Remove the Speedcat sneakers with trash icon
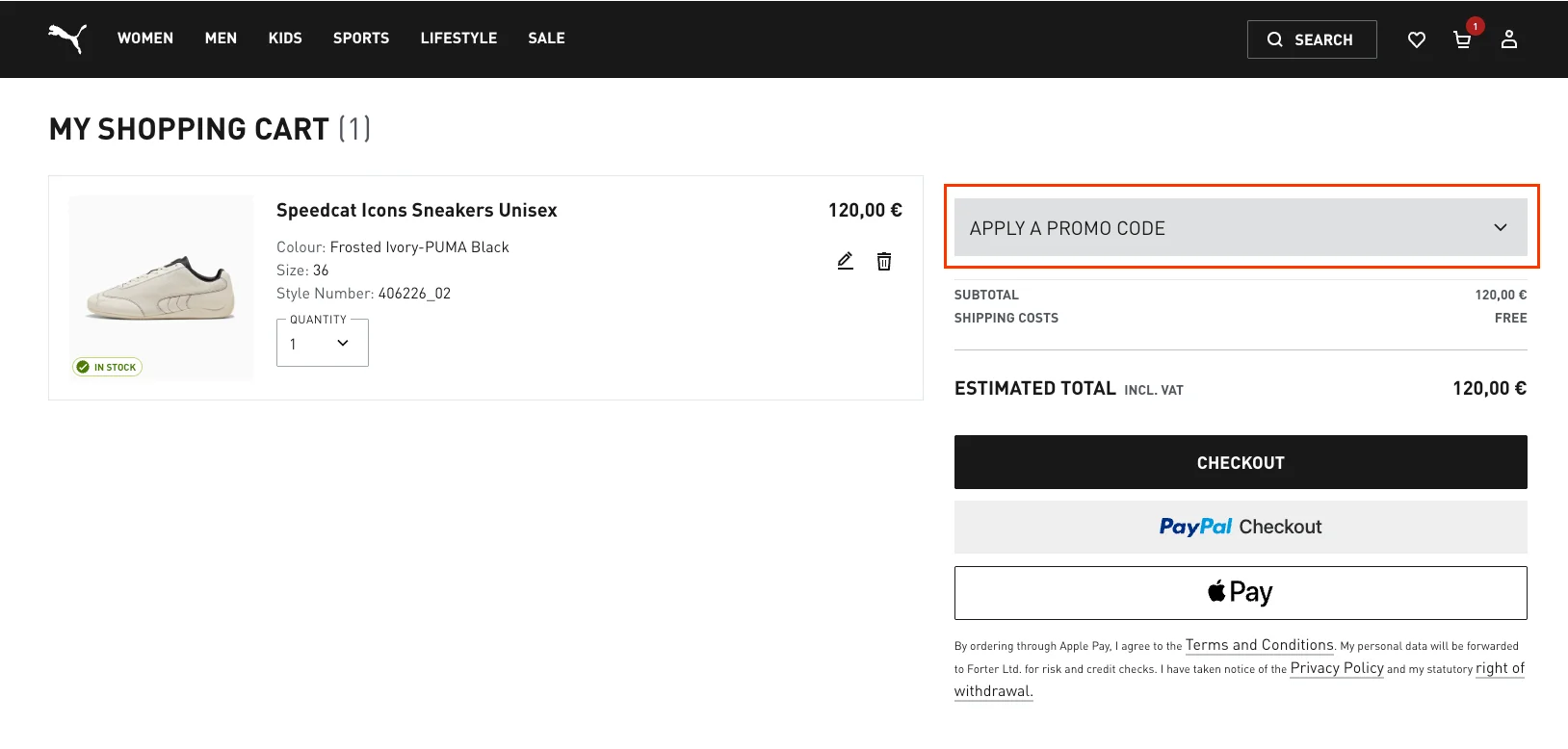The image size is (1568, 749). (x=884, y=261)
